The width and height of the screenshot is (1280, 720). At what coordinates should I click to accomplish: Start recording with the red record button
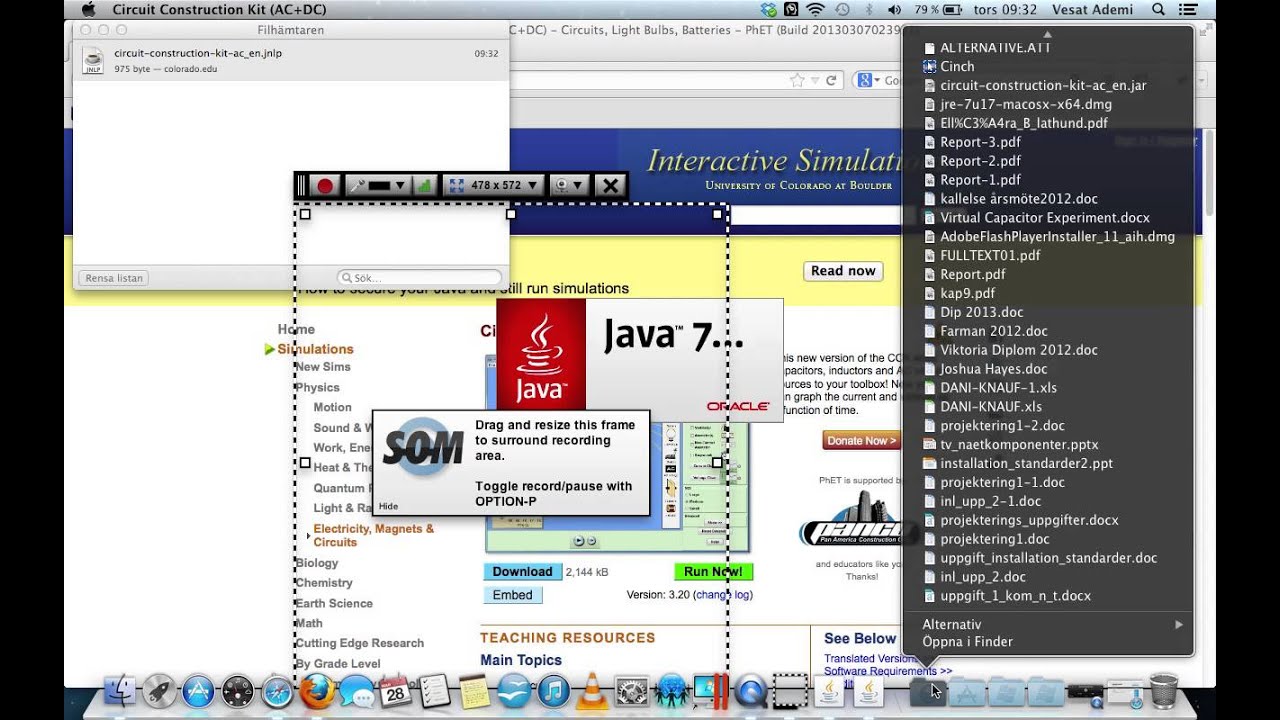pos(324,185)
